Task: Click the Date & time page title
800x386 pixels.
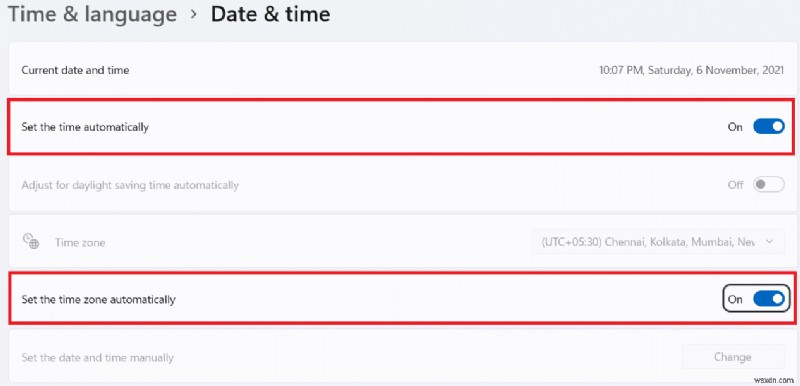Action: pyautogui.click(x=270, y=14)
